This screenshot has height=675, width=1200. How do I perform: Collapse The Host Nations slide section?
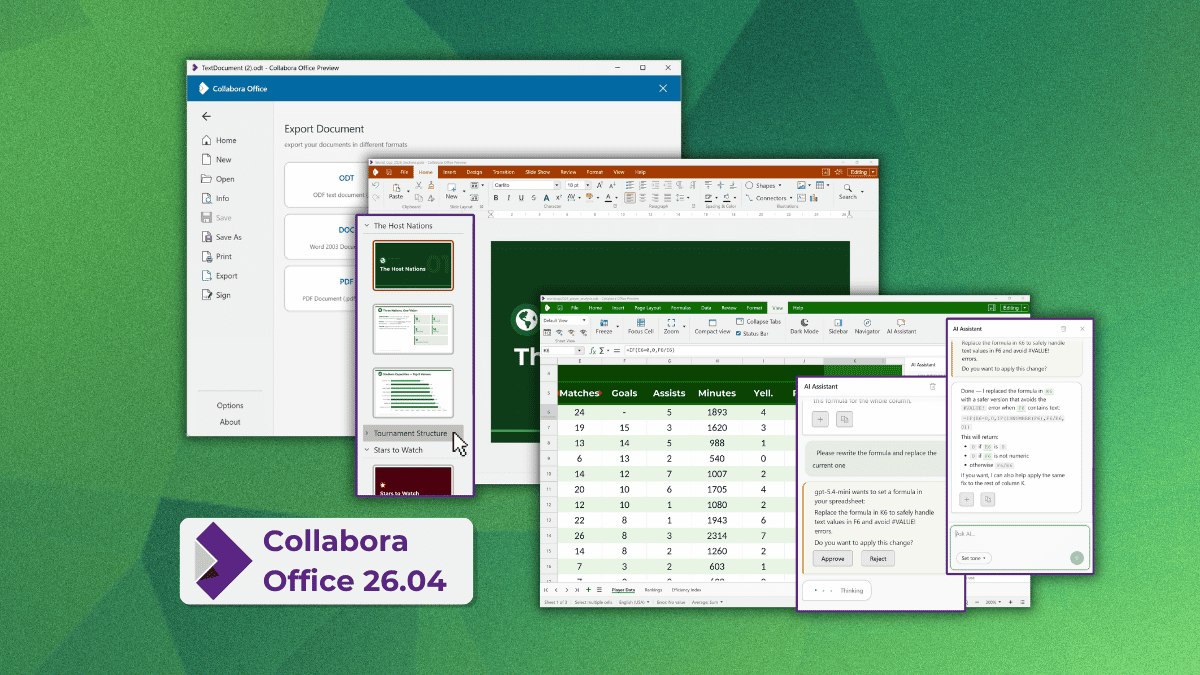coord(367,226)
